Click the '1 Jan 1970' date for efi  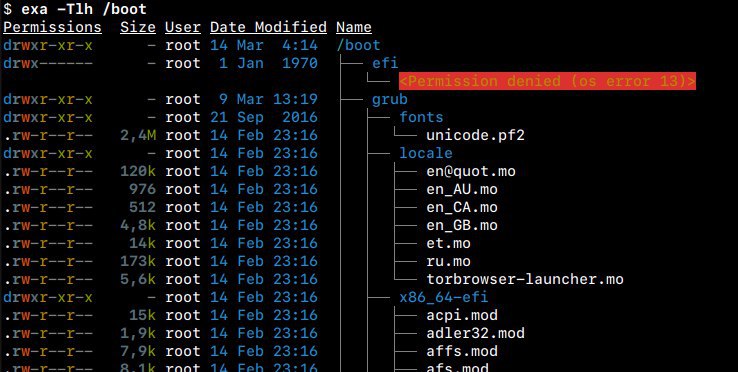268,63
